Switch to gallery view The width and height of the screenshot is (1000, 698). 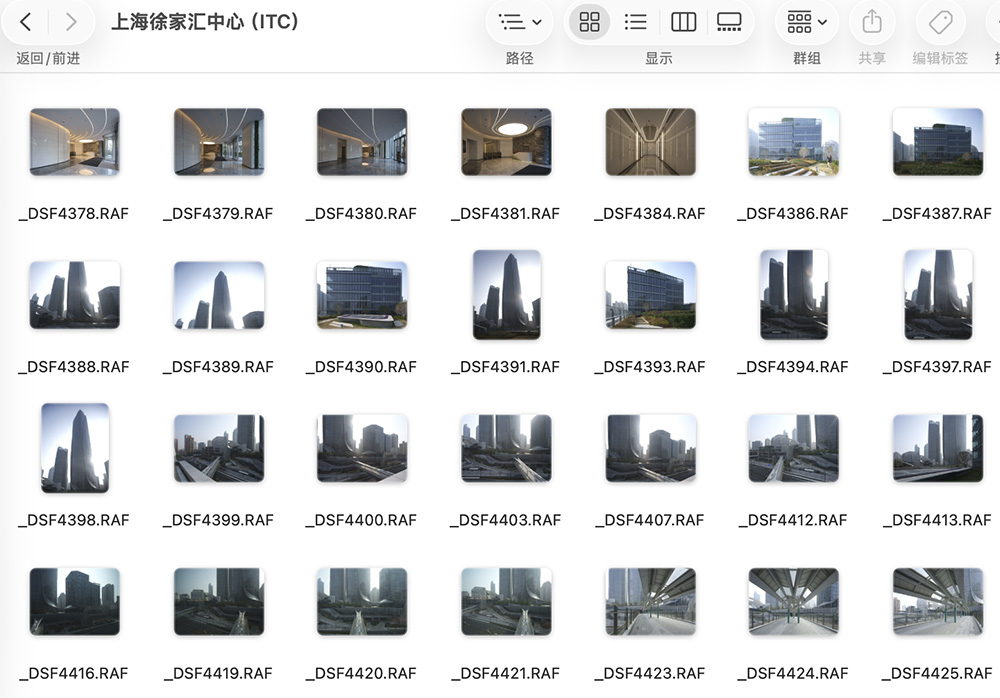(x=729, y=22)
